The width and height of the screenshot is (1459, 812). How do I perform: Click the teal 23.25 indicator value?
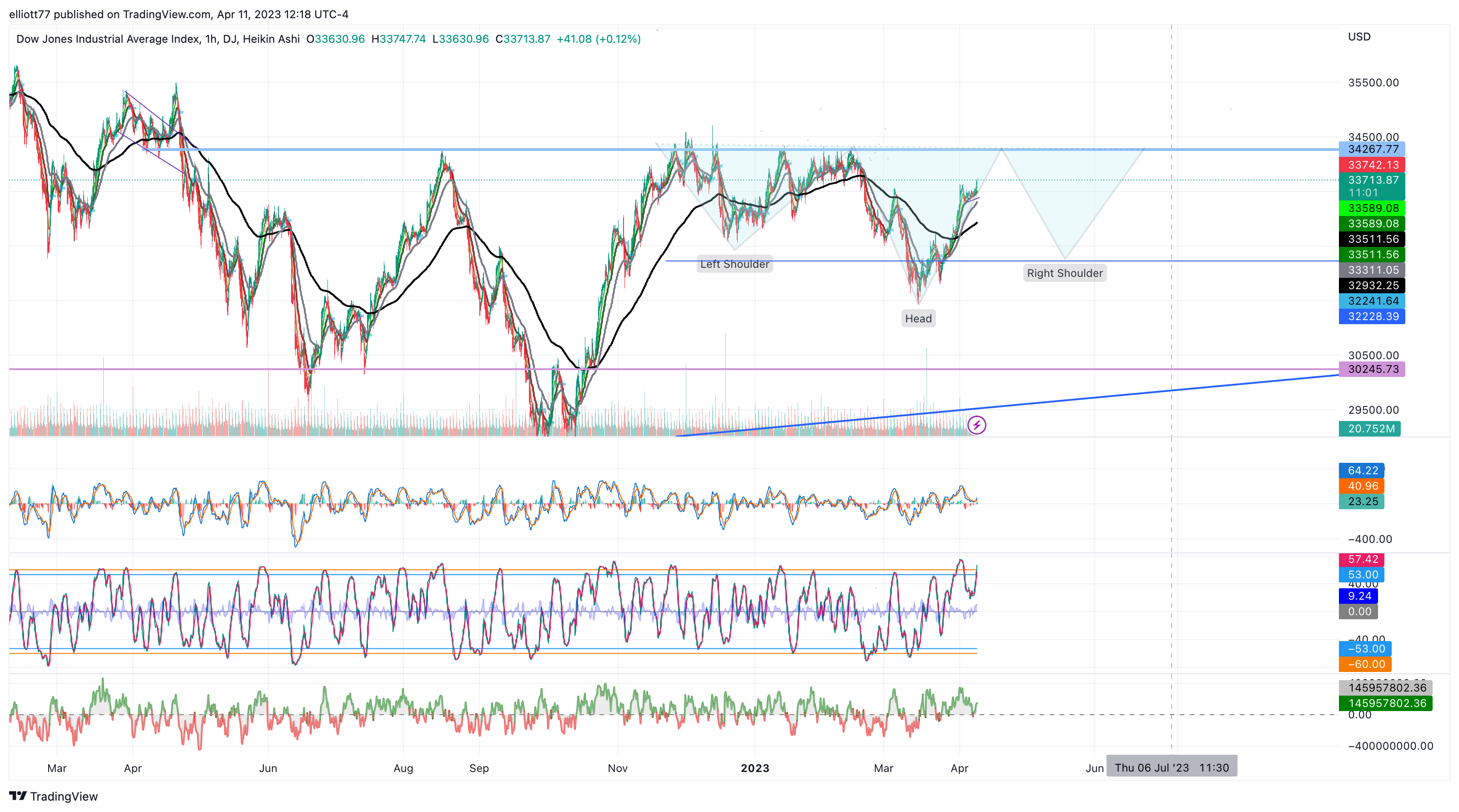tap(1362, 501)
